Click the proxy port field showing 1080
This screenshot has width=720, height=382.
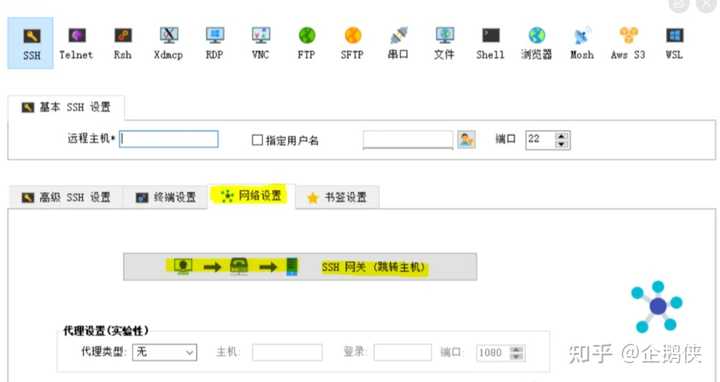coord(493,353)
